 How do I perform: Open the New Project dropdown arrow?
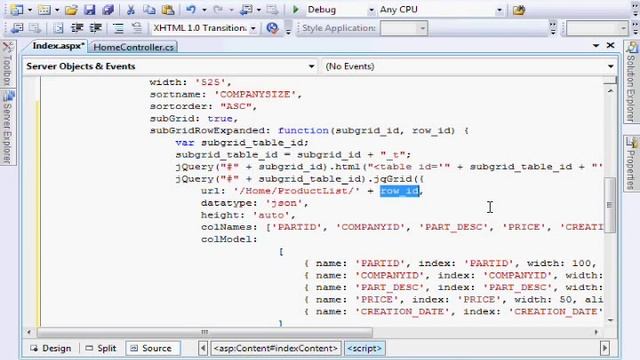(29, 10)
